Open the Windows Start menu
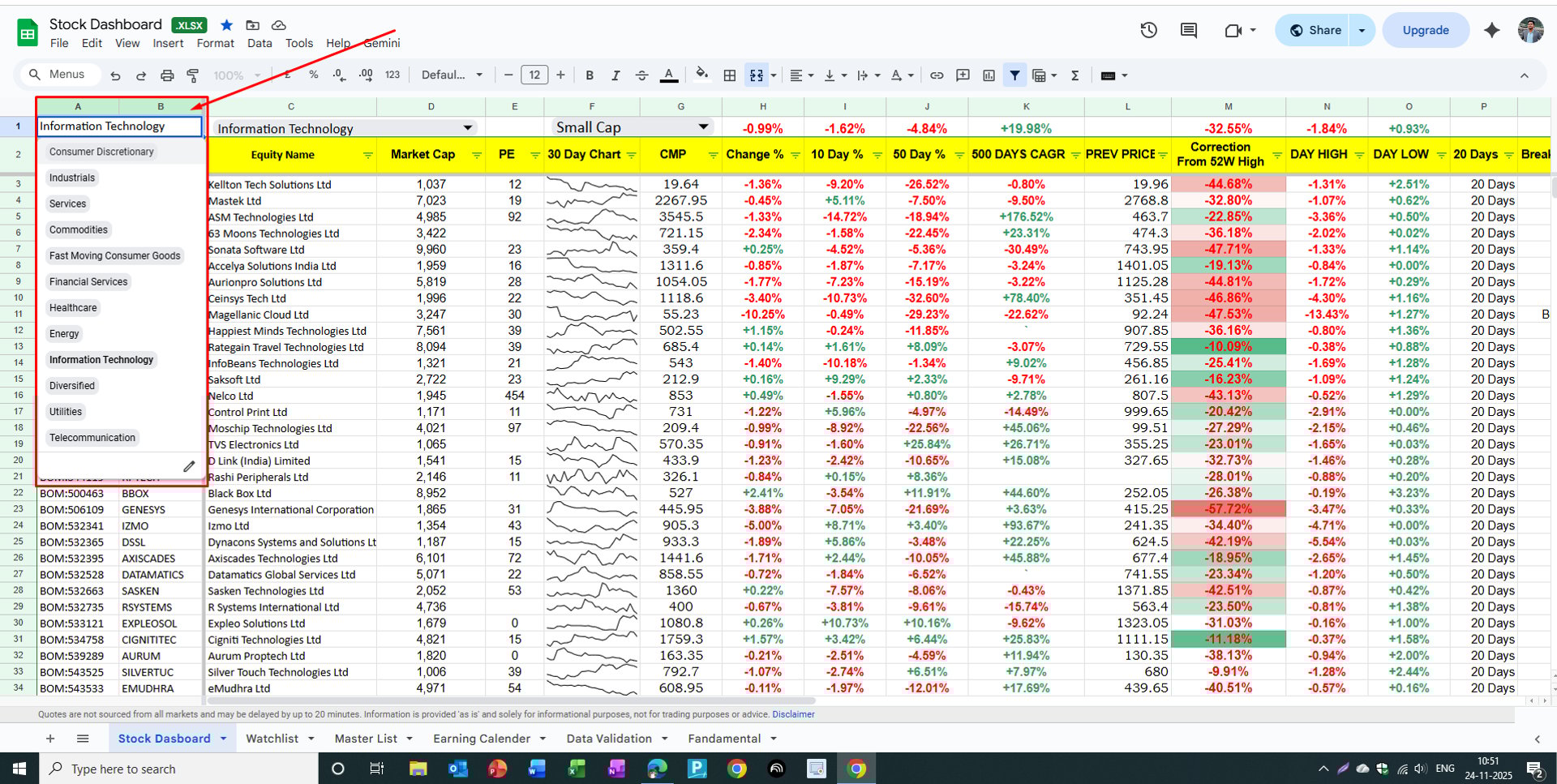The image size is (1557, 784). click(x=19, y=769)
